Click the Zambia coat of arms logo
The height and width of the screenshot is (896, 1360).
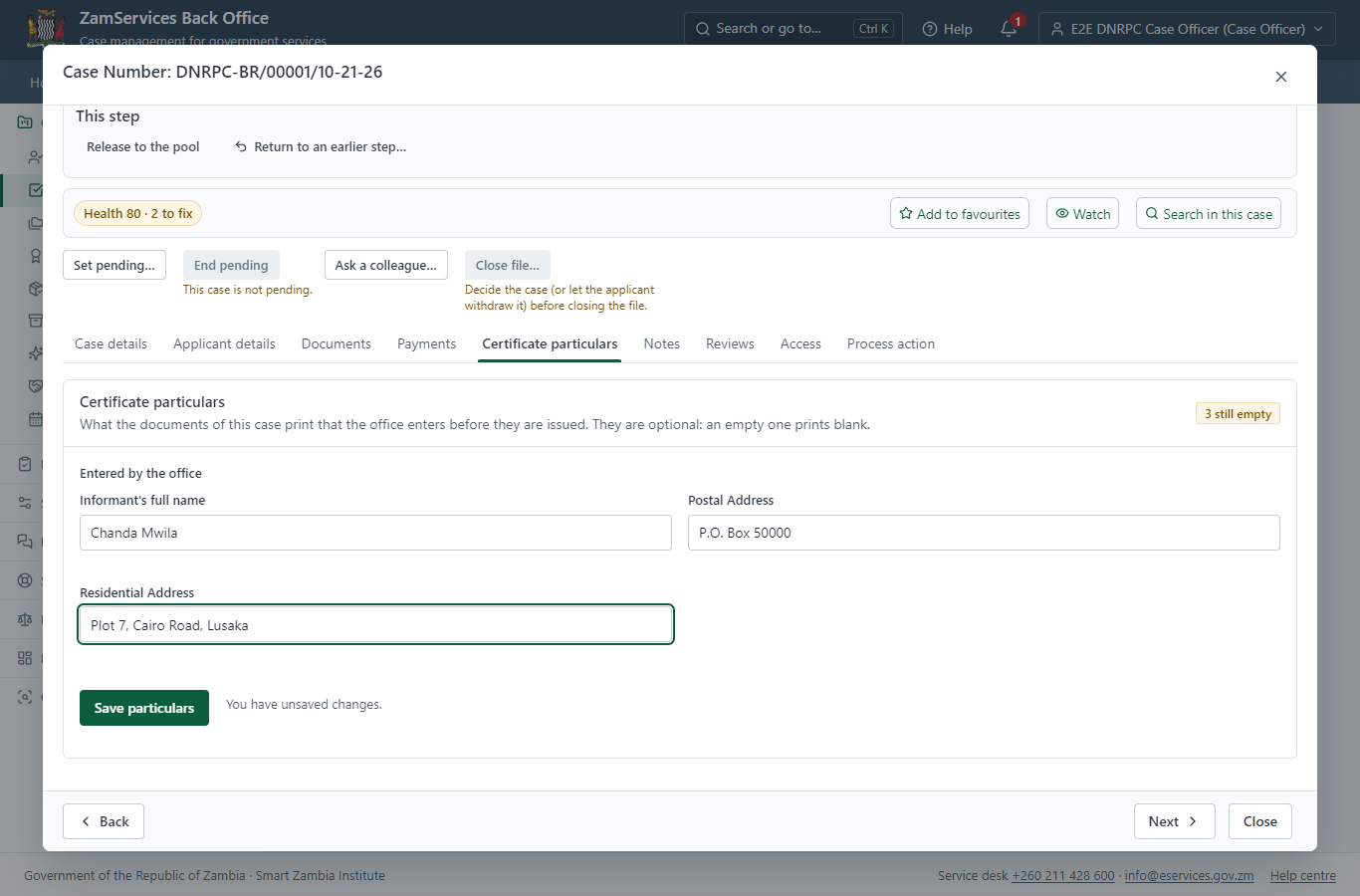point(46,28)
